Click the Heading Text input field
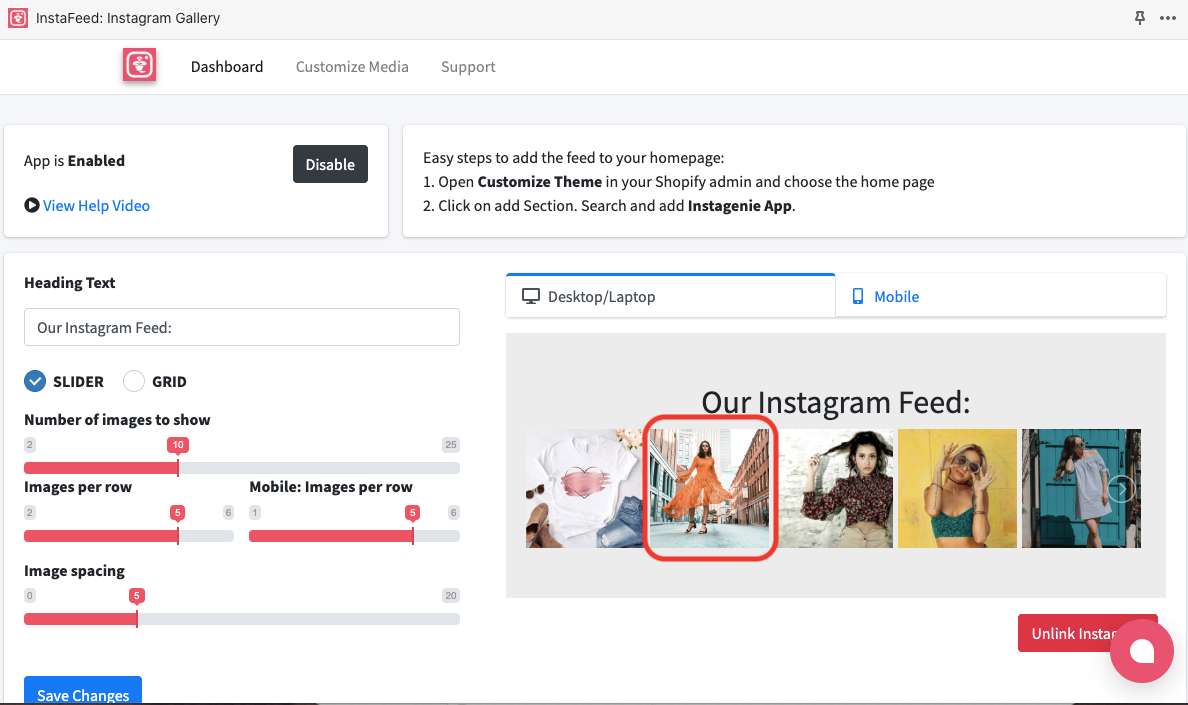 [x=241, y=327]
